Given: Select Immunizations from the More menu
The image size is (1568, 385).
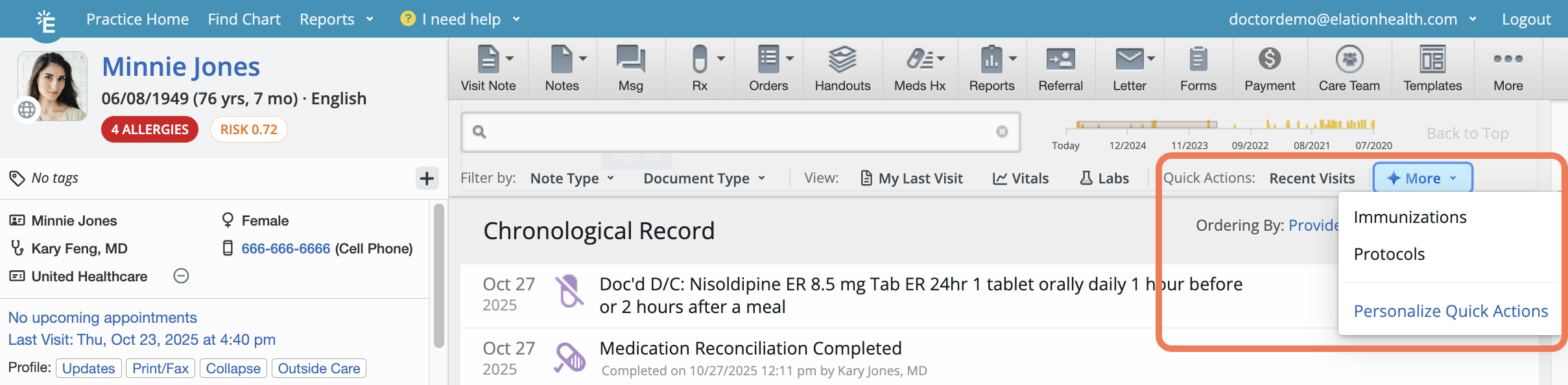Looking at the screenshot, I should tap(1410, 217).
